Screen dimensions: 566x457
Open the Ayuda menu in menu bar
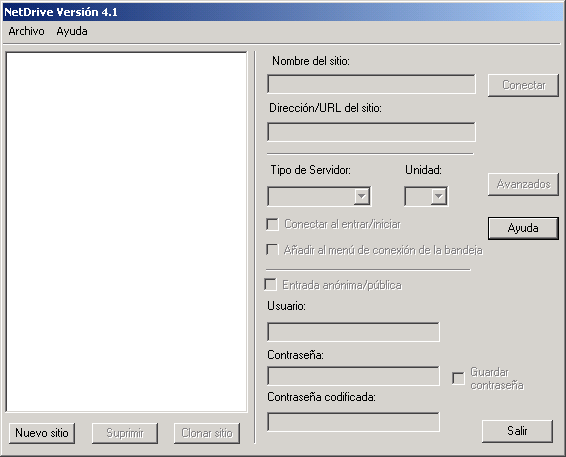pyautogui.click(x=72, y=31)
